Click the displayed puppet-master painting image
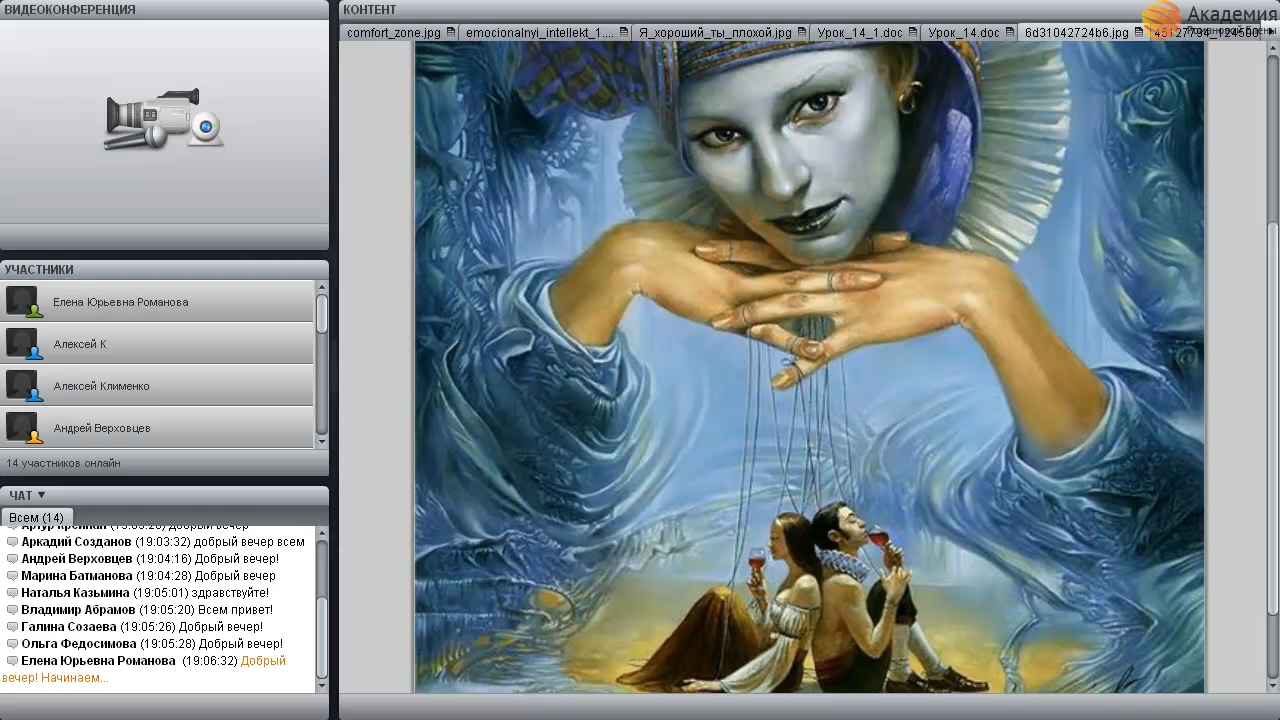 pyautogui.click(x=810, y=367)
